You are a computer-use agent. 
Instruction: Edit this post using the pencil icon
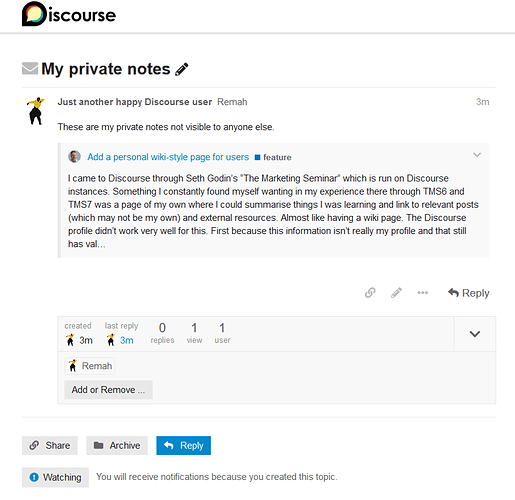[396, 293]
